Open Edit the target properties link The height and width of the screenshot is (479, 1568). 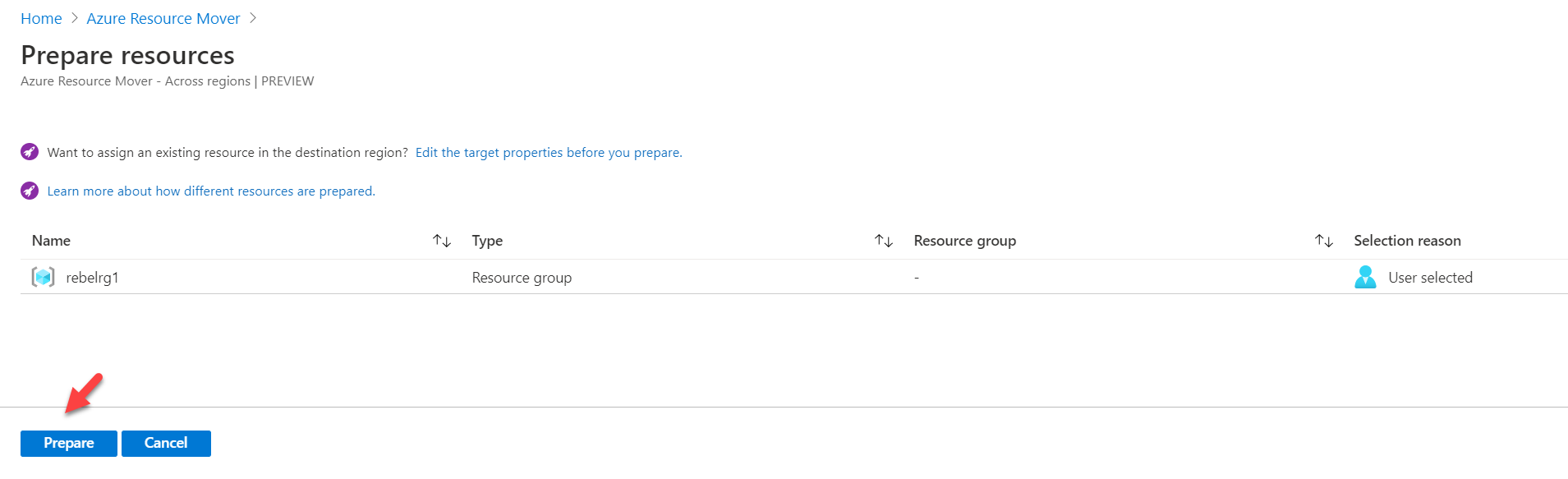tap(549, 152)
